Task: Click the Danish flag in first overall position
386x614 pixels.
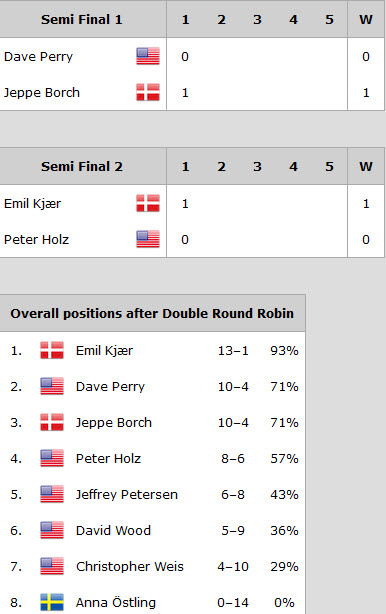Action: click(x=52, y=350)
